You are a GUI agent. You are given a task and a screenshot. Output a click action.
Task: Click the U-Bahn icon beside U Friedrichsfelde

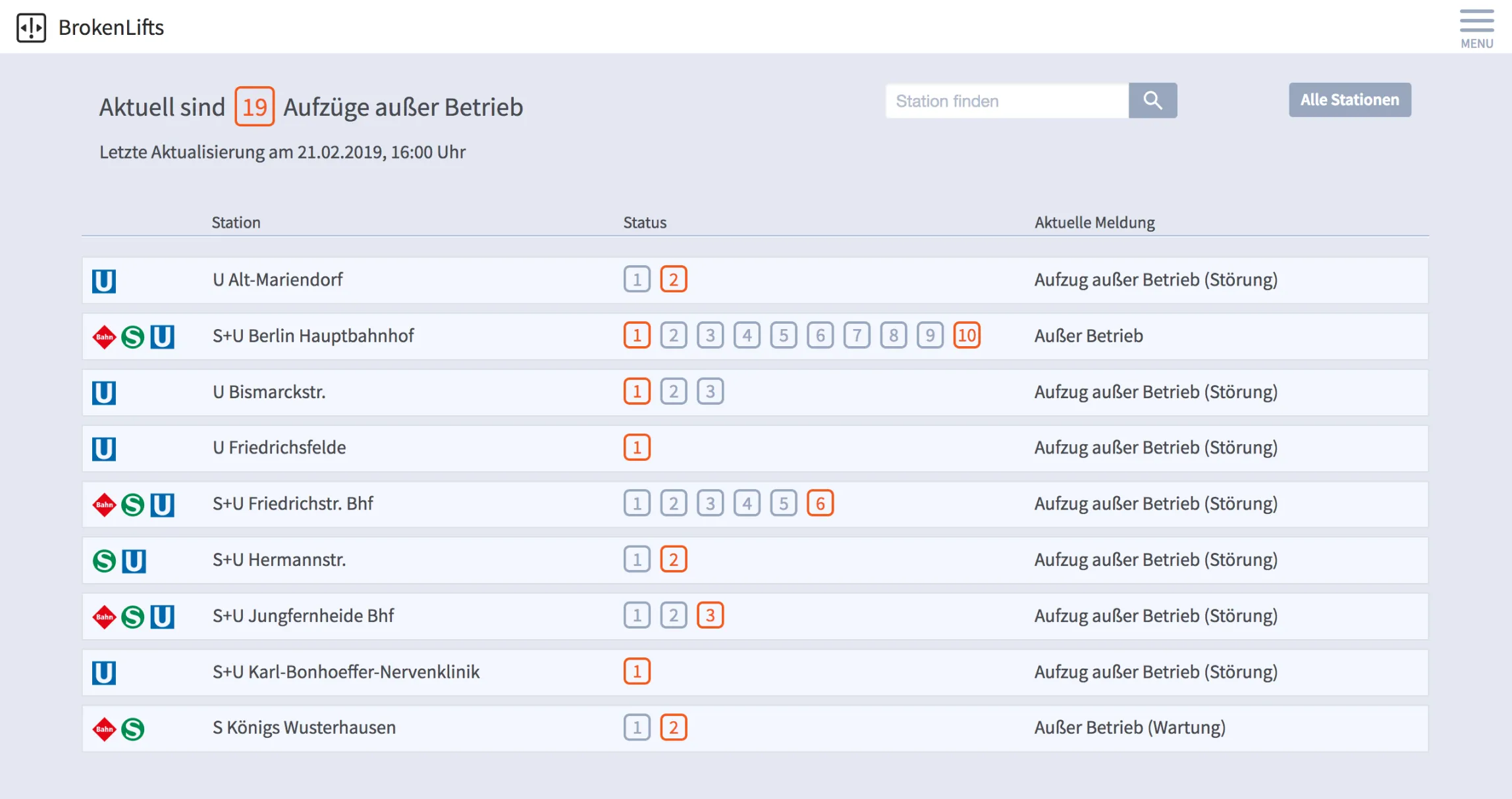coord(103,448)
